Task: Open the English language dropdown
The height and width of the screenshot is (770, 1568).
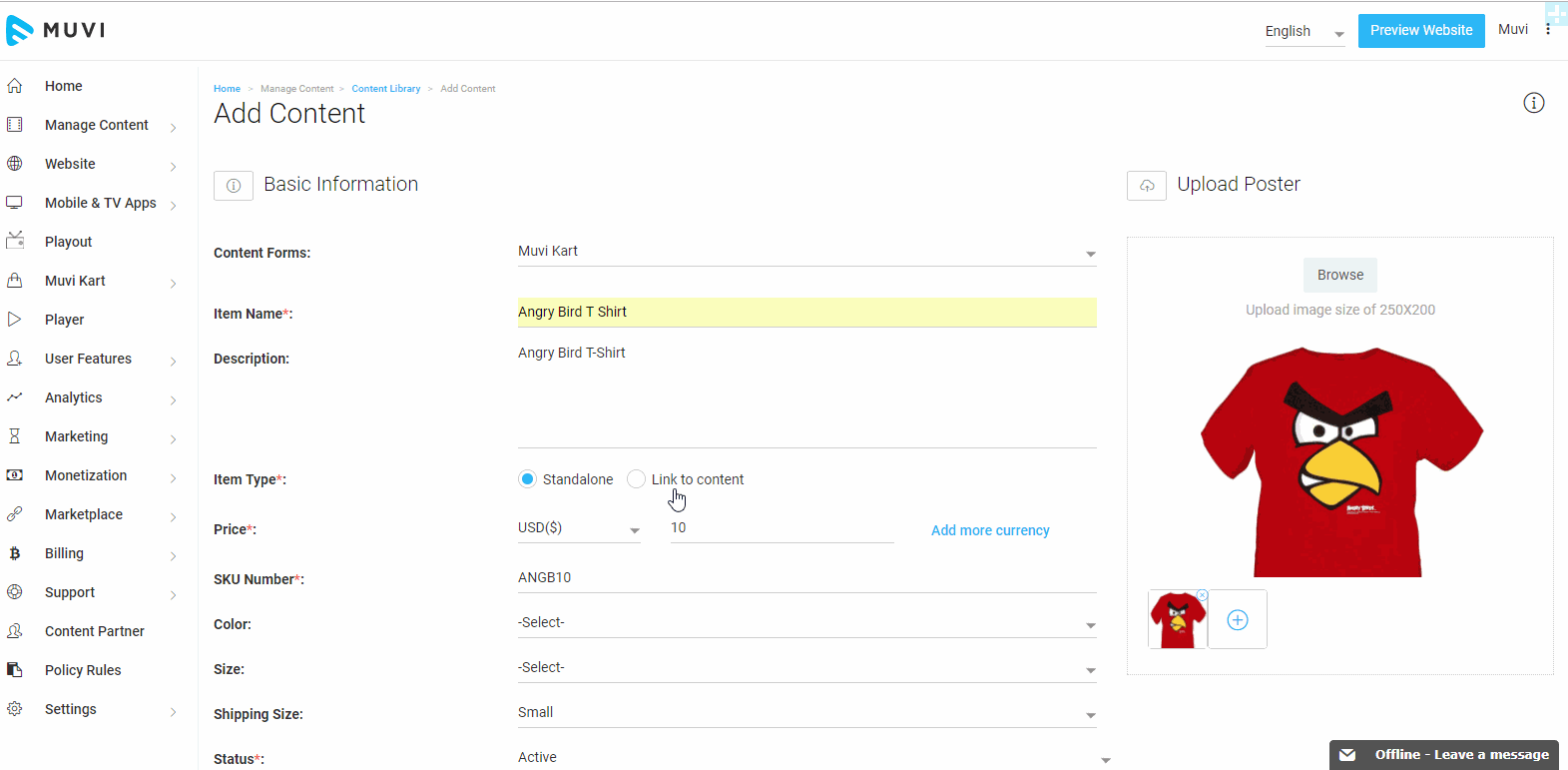Action: point(1305,32)
